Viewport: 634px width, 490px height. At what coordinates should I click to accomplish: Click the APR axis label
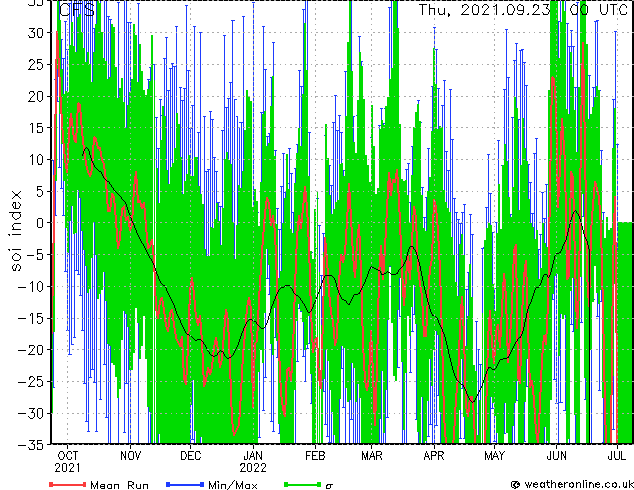coord(434,456)
